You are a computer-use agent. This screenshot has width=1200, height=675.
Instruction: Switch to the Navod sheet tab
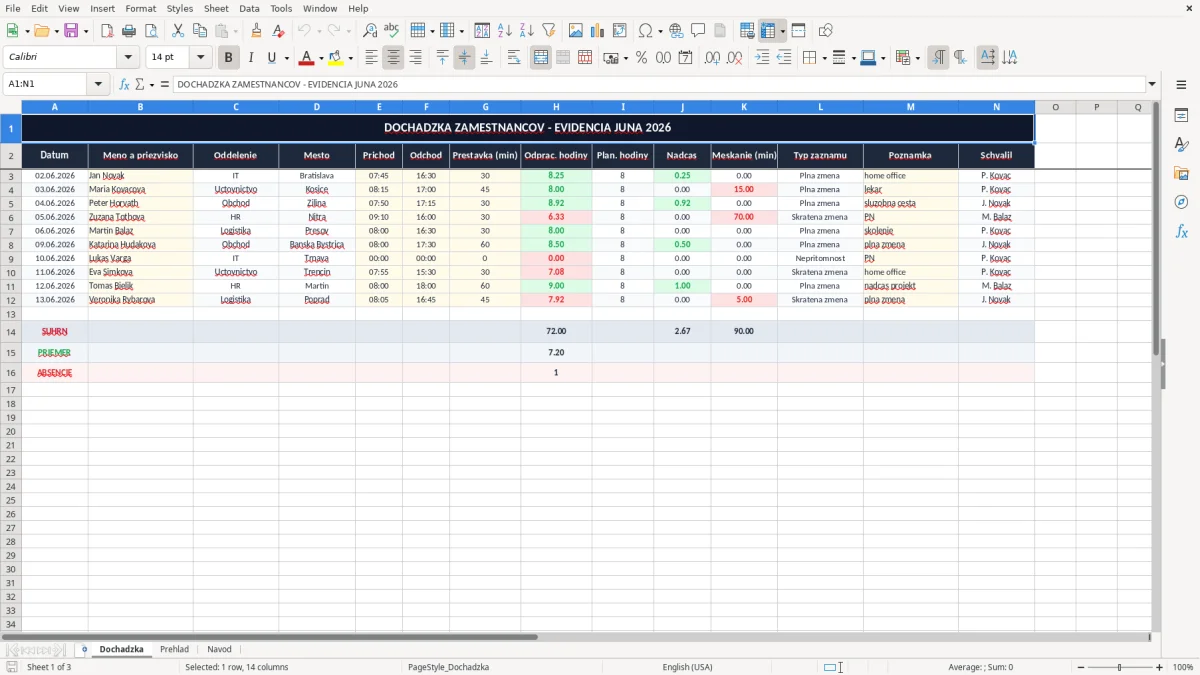coord(219,649)
